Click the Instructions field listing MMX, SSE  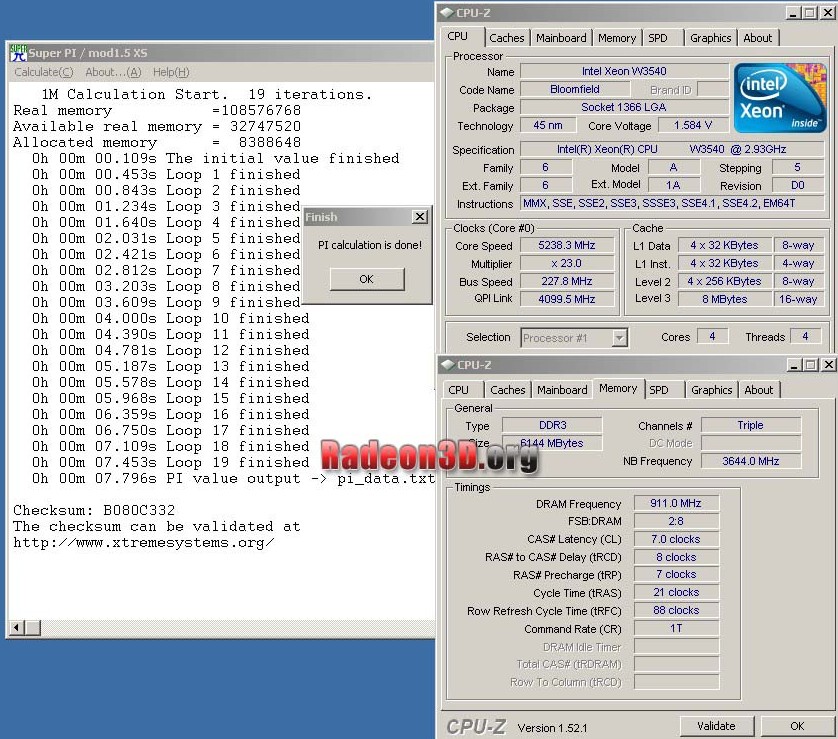672,203
